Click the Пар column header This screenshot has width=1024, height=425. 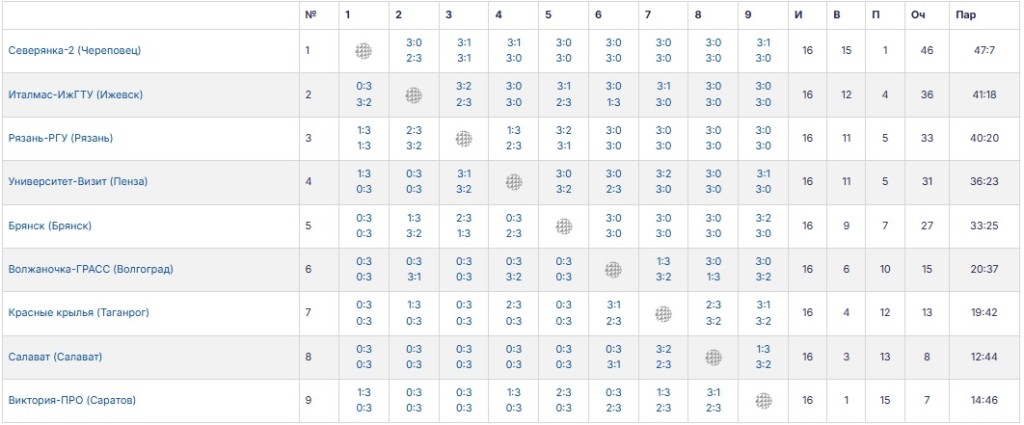tap(966, 15)
